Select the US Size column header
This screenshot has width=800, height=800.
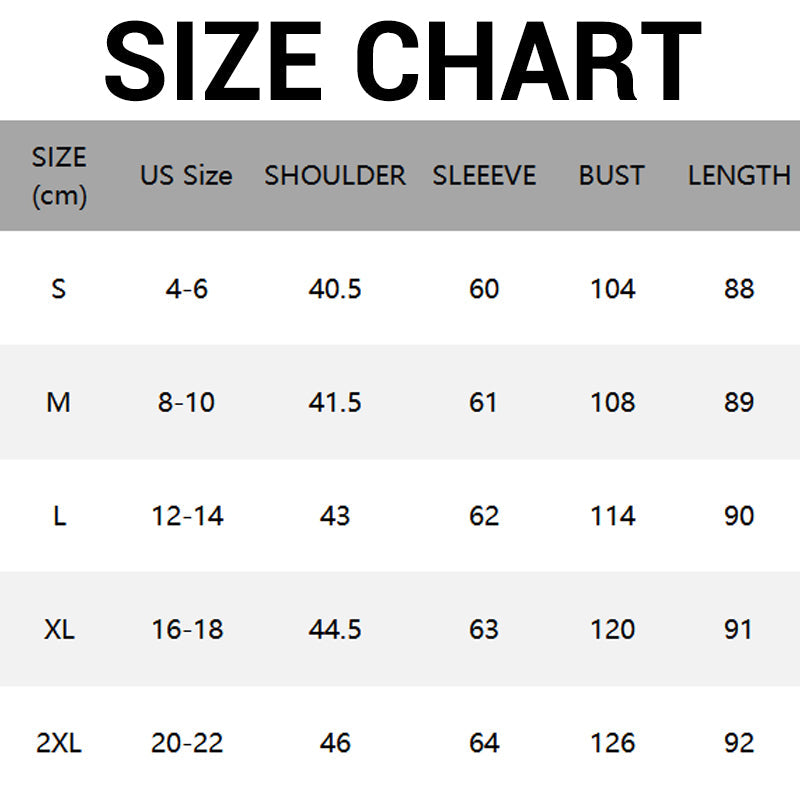click(186, 176)
